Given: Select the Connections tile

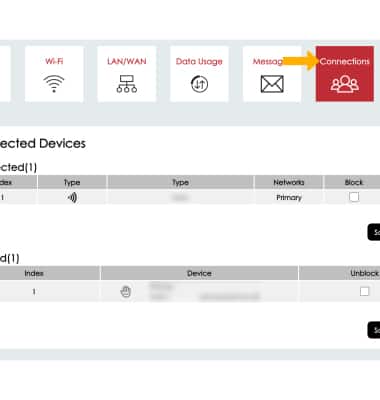Looking at the screenshot, I should [x=345, y=74].
